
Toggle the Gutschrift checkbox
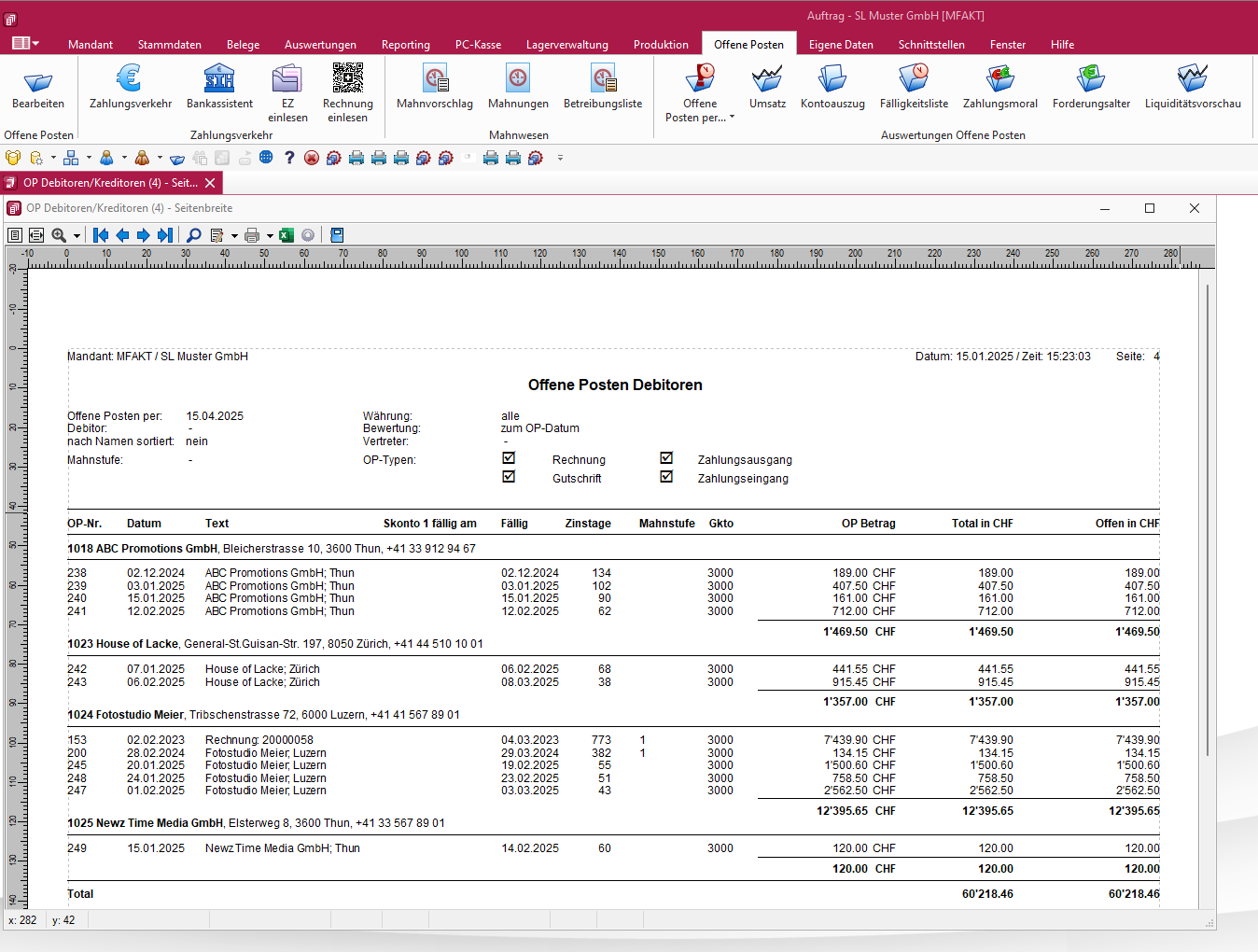tap(509, 476)
